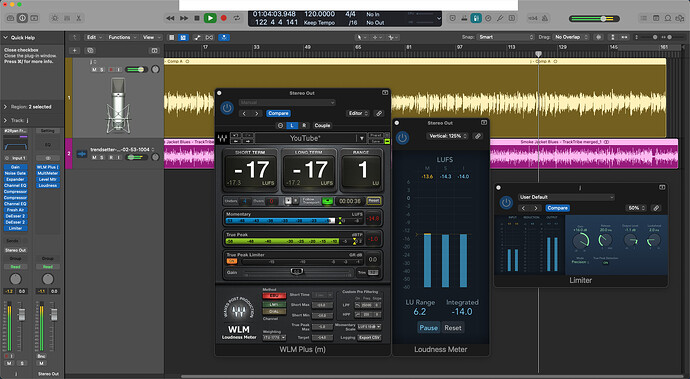This screenshot has height=379, width=690.
Task: Toggle power button of Limiter plug-in
Action: coord(506,202)
